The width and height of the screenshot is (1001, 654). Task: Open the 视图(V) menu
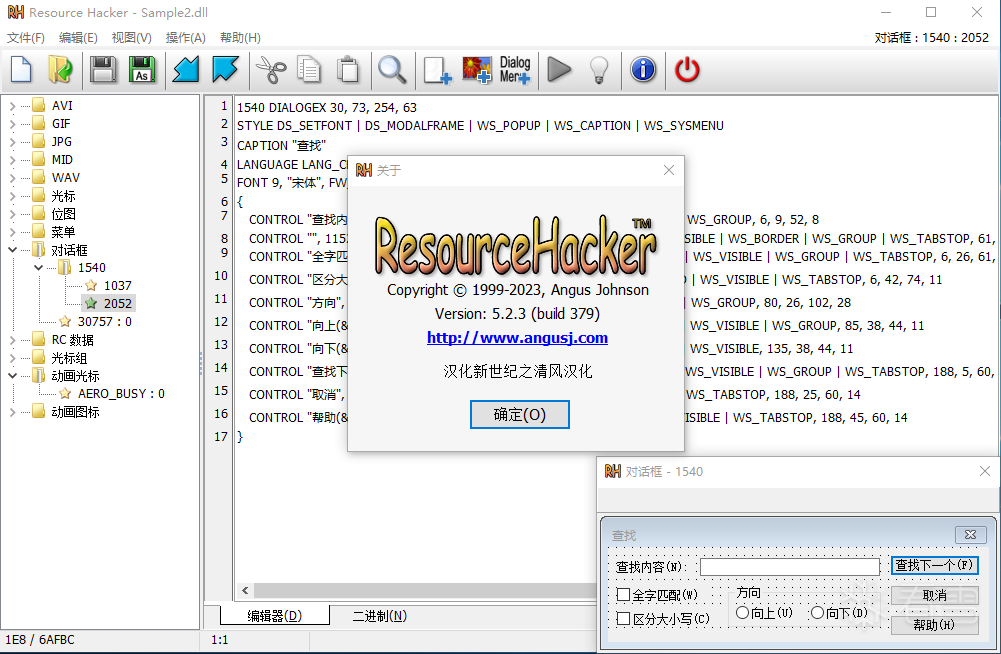tap(132, 38)
